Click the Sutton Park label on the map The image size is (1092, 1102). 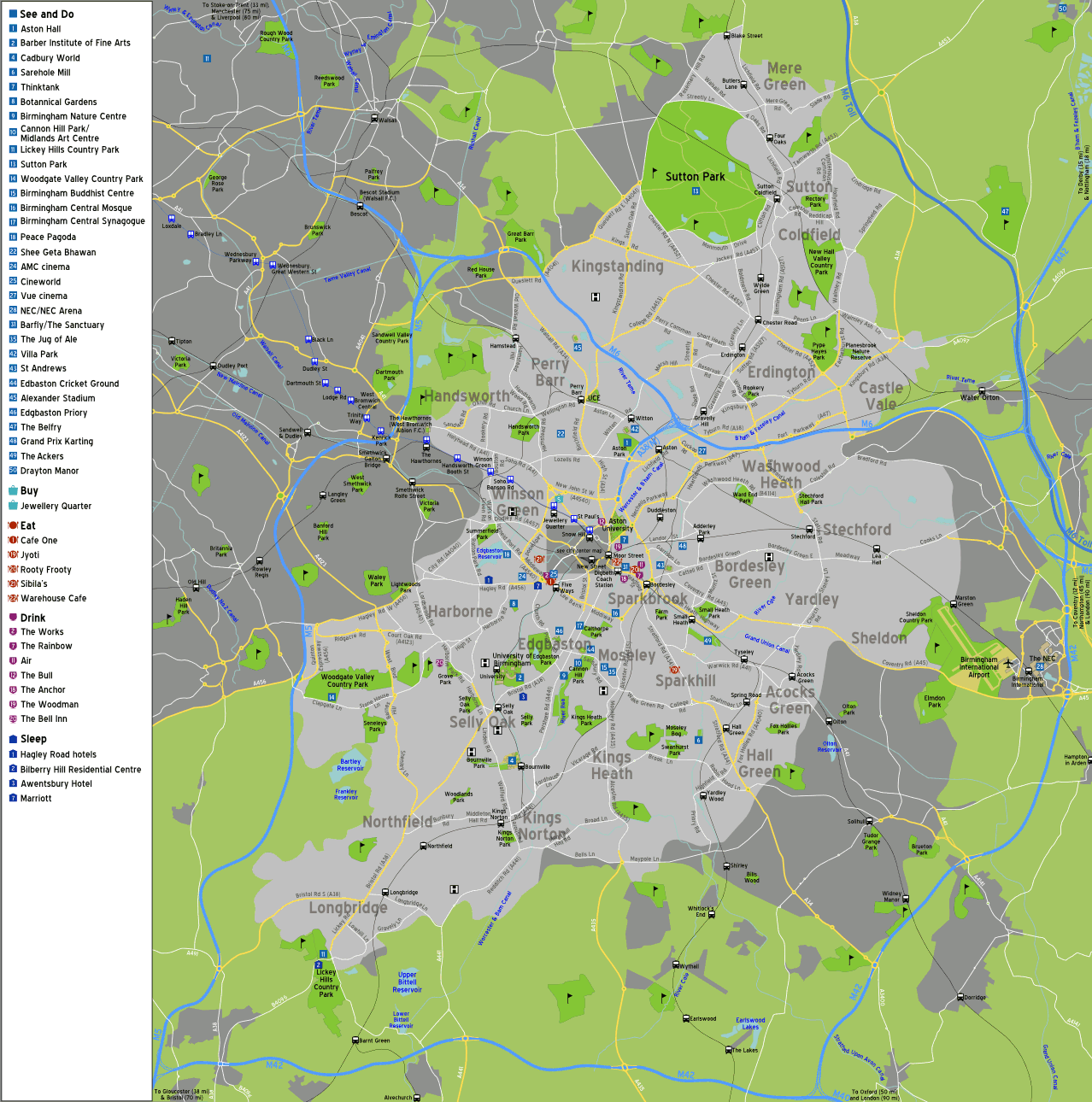click(695, 177)
